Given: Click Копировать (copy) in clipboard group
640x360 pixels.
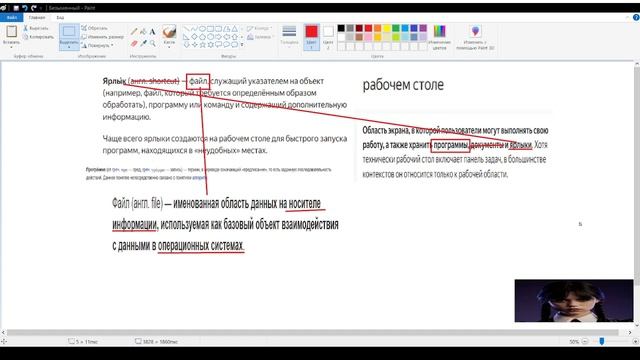Looking at the screenshot, I should (38, 37).
